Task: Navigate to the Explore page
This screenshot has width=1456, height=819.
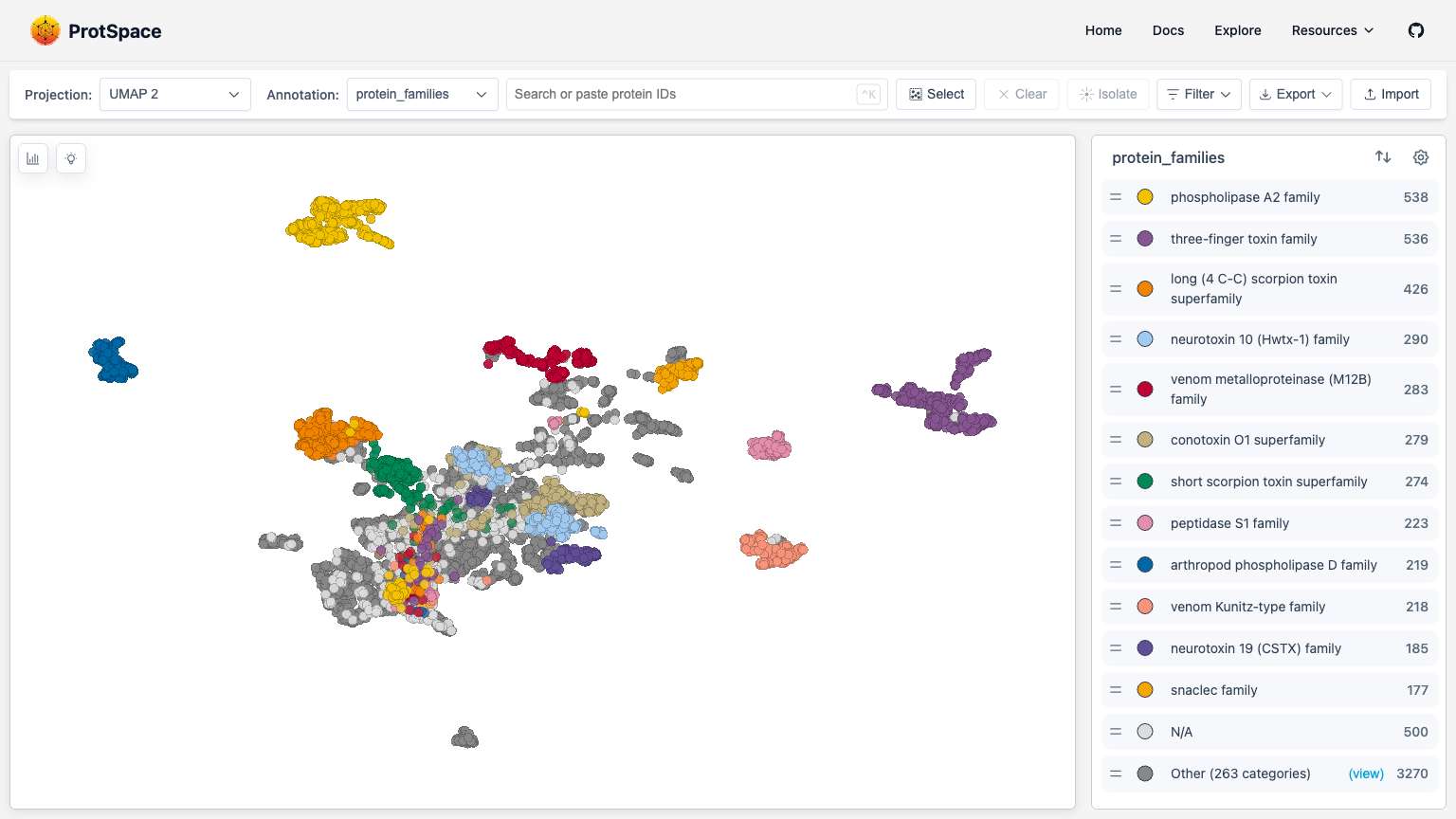Action: [x=1237, y=29]
